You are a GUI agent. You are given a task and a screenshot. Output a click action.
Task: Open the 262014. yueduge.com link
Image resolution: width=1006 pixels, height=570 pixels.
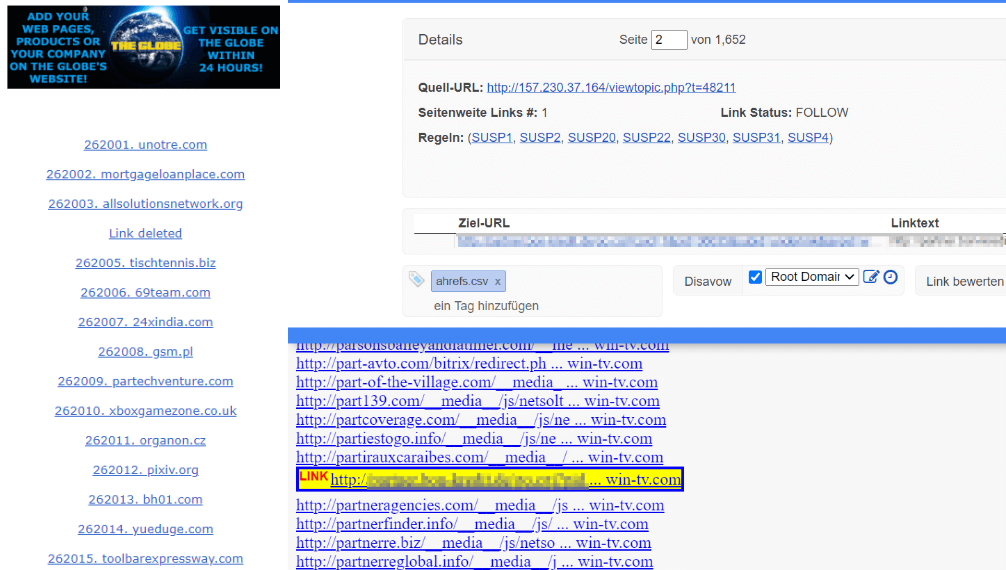pyautogui.click(x=146, y=529)
